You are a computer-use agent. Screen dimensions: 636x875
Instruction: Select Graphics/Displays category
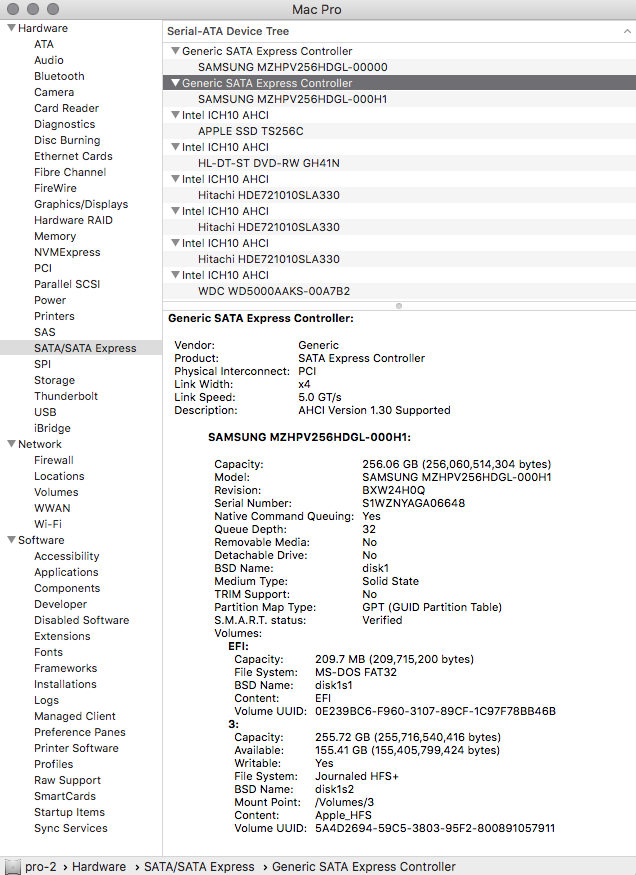click(x=81, y=204)
